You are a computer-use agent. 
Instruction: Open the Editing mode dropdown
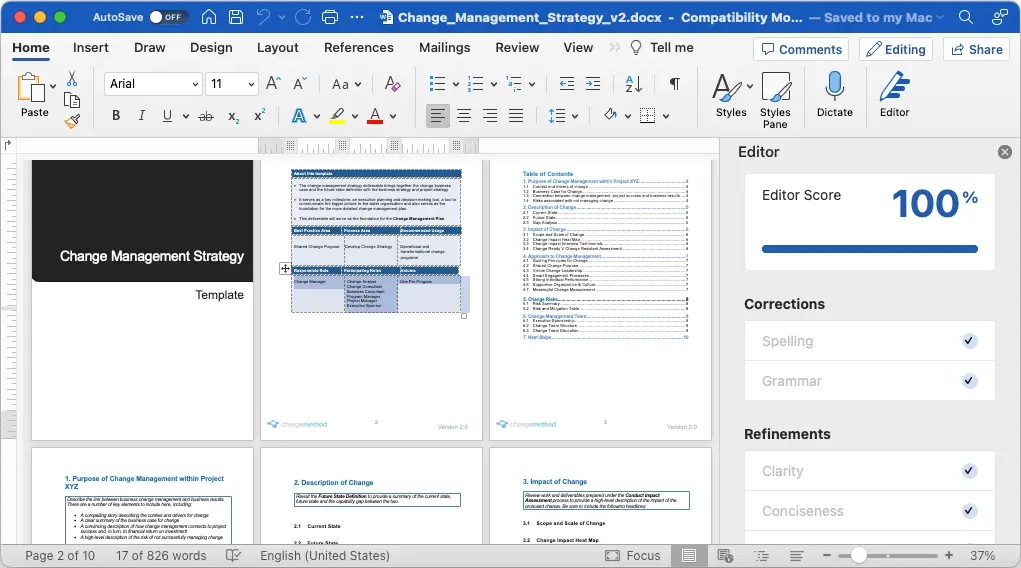click(x=896, y=50)
